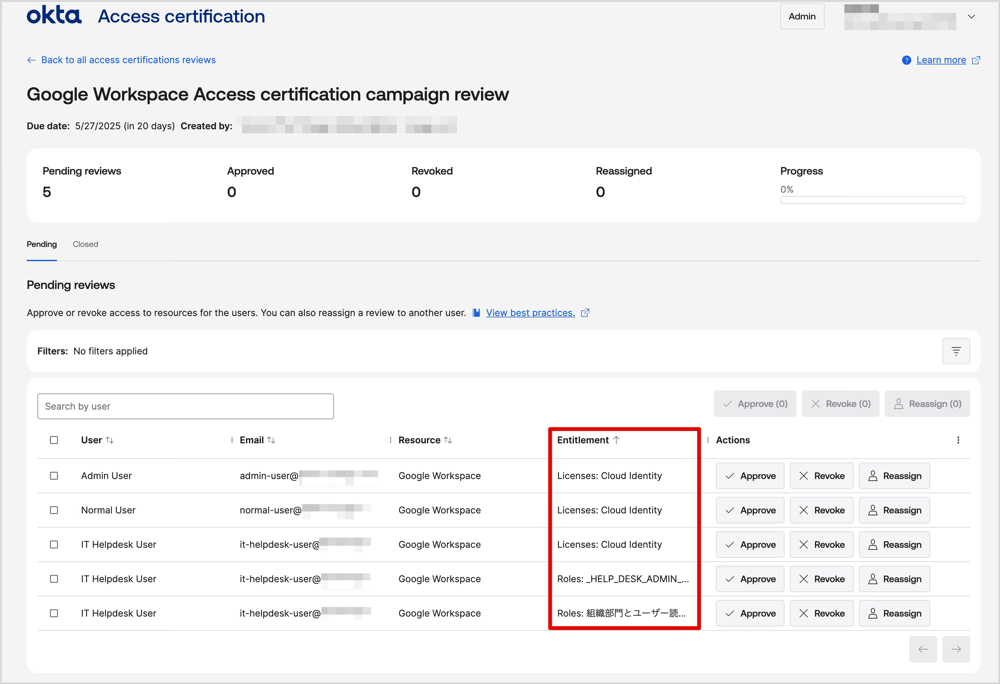Click the Access certification header title
The height and width of the screenshot is (684, 1000).
click(181, 16)
